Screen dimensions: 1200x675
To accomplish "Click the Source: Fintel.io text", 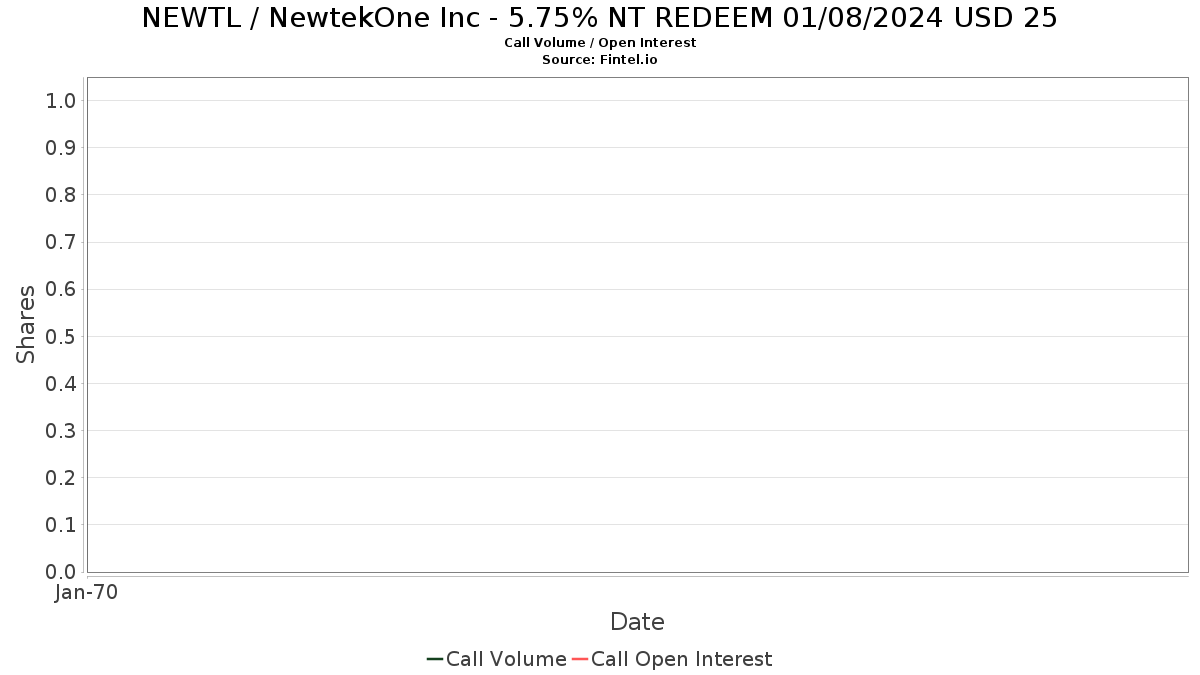I will coord(600,59).
